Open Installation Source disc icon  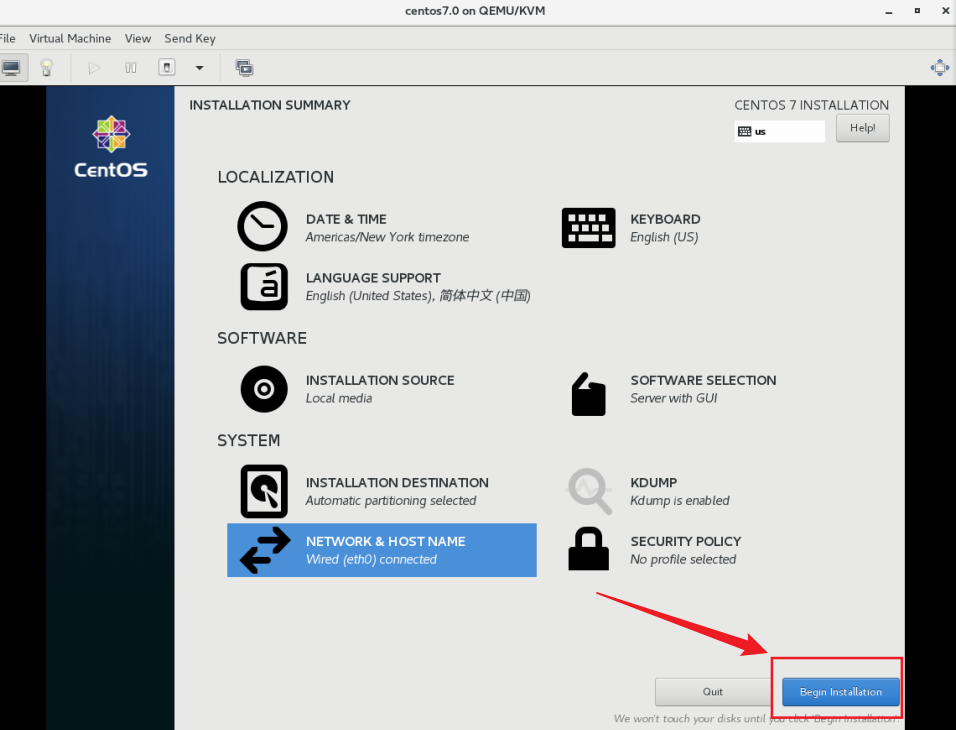click(263, 389)
